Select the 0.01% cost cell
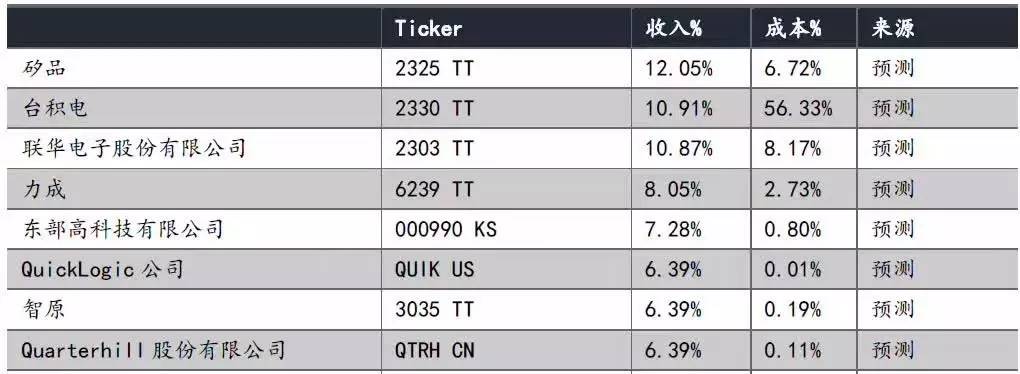Viewport: 1020px width, 374px height. pyautogui.click(x=793, y=269)
